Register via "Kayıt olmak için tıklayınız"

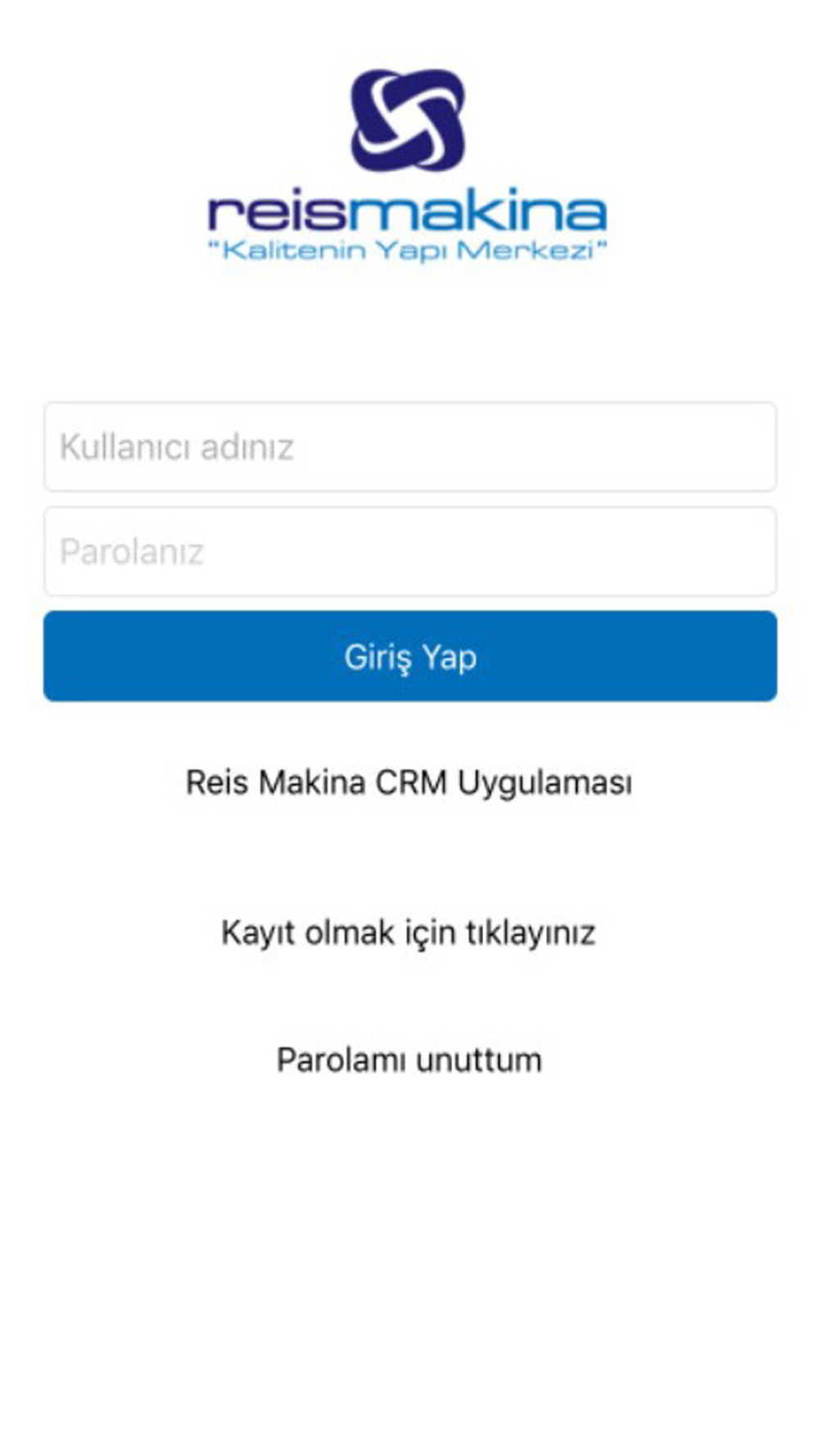pyautogui.click(x=408, y=933)
